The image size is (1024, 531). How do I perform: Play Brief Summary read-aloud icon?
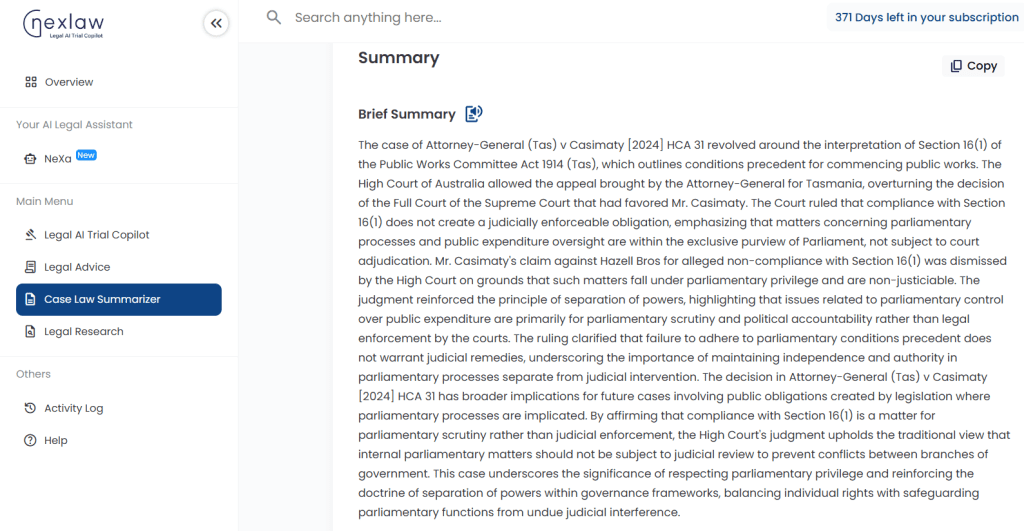point(473,114)
